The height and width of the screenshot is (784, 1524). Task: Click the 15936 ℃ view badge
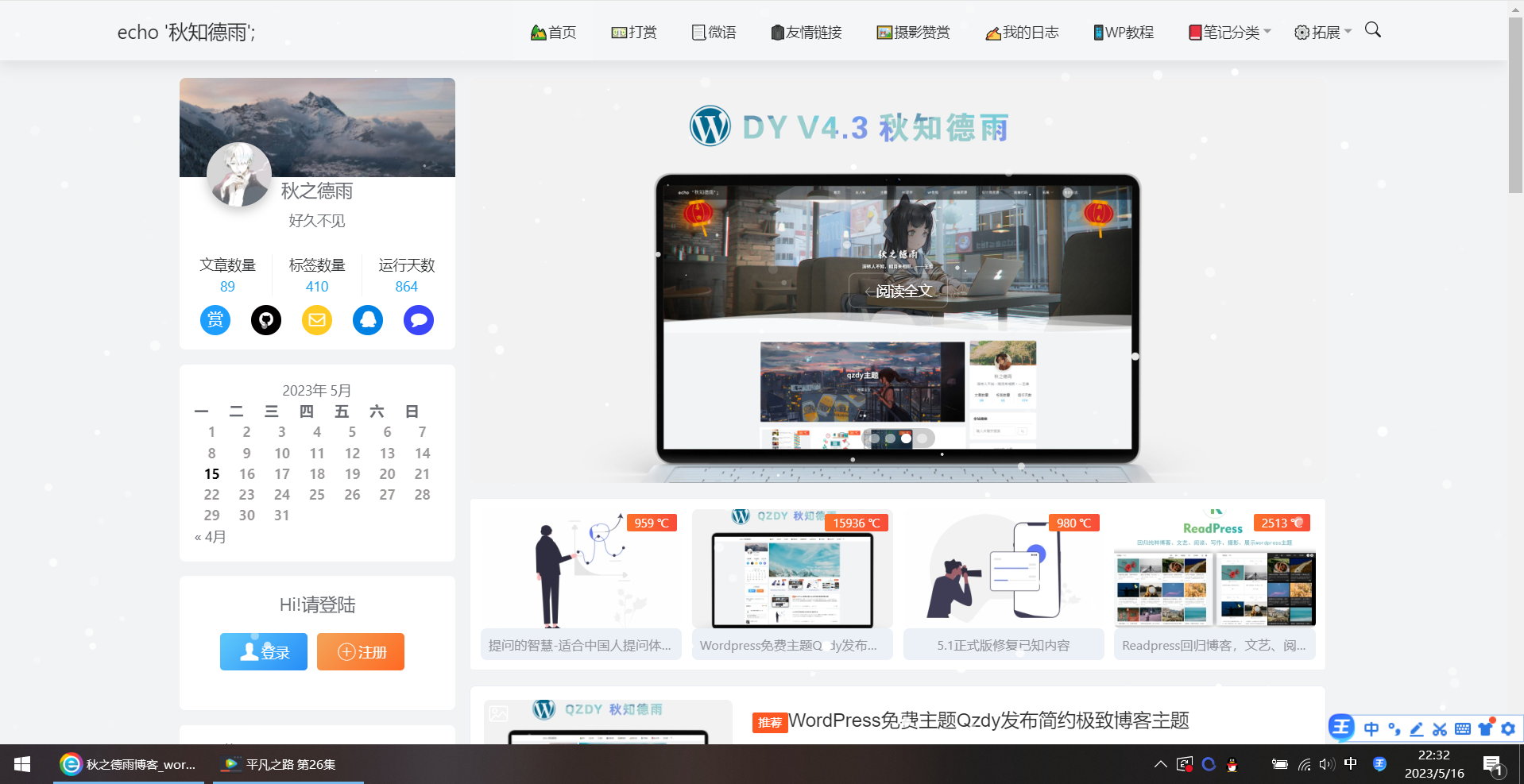click(x=857, y=523)
